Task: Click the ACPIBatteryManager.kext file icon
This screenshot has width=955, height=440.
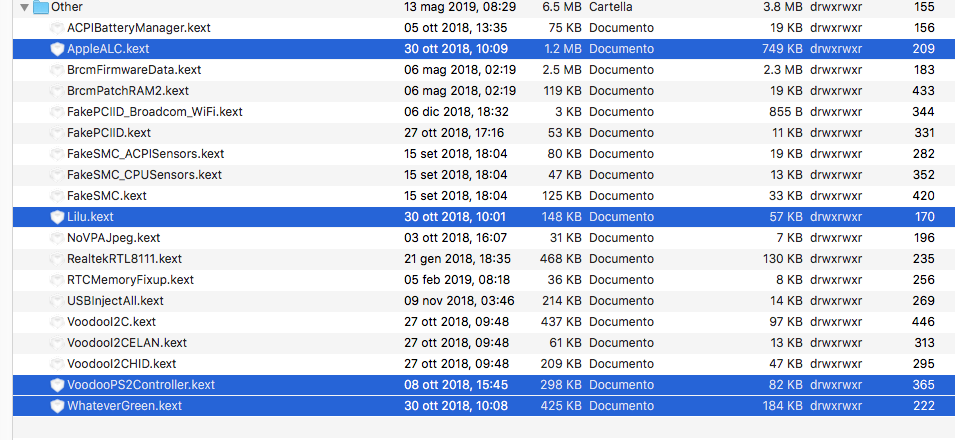Action: click(57, 28)
